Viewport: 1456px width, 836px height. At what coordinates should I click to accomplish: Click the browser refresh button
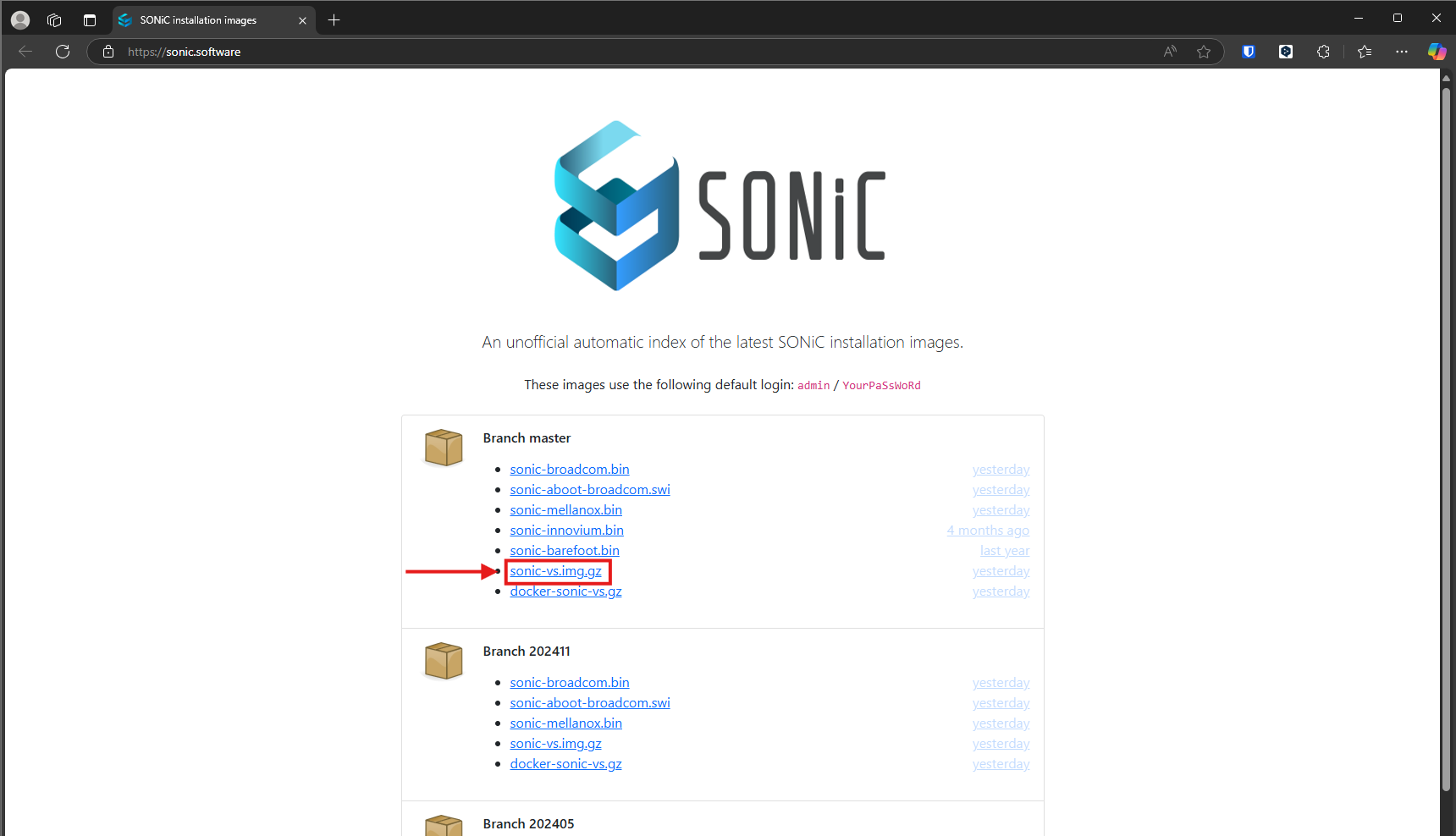[63, 52]
